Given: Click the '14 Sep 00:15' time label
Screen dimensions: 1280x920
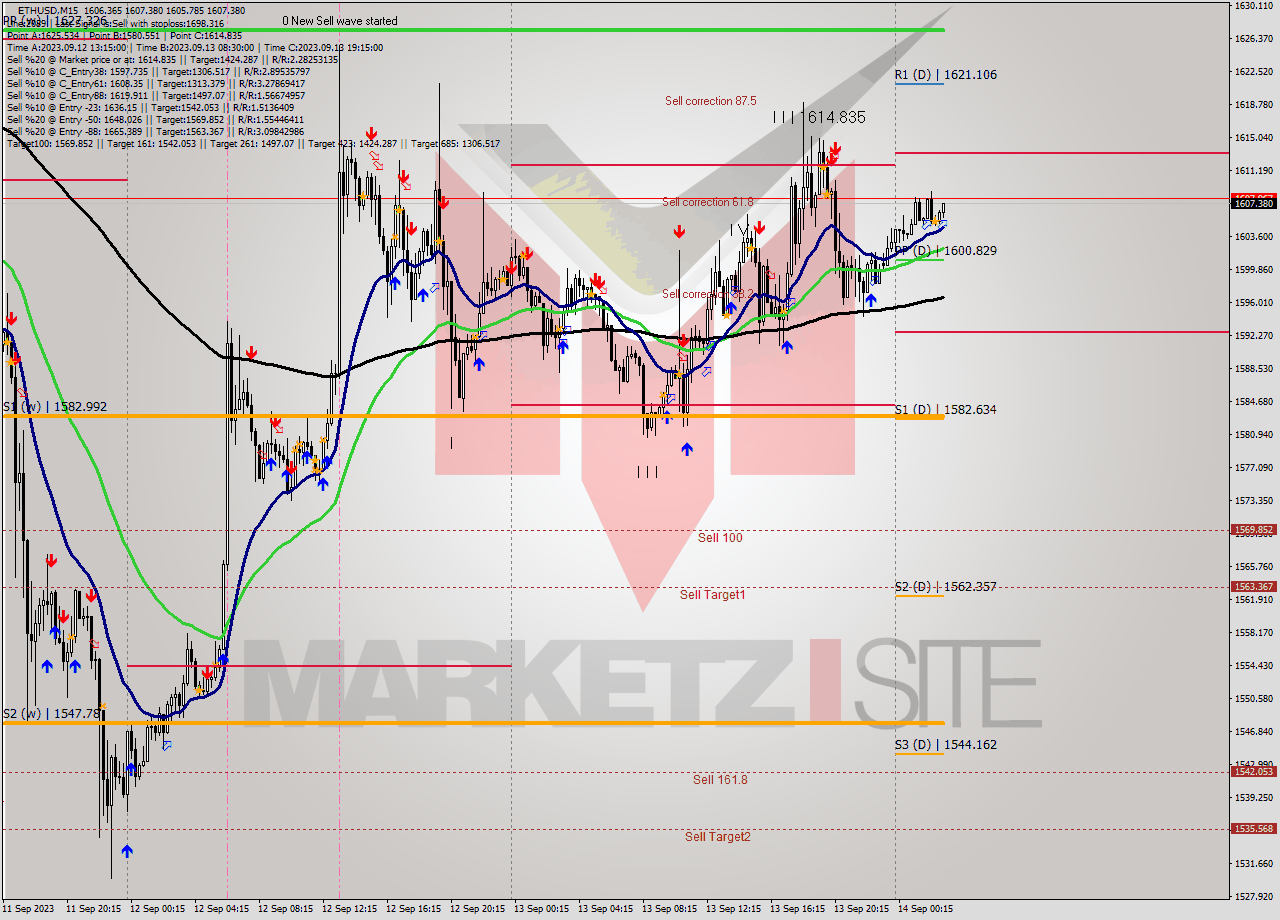Looking at the screenshot, I should point(926,910).
